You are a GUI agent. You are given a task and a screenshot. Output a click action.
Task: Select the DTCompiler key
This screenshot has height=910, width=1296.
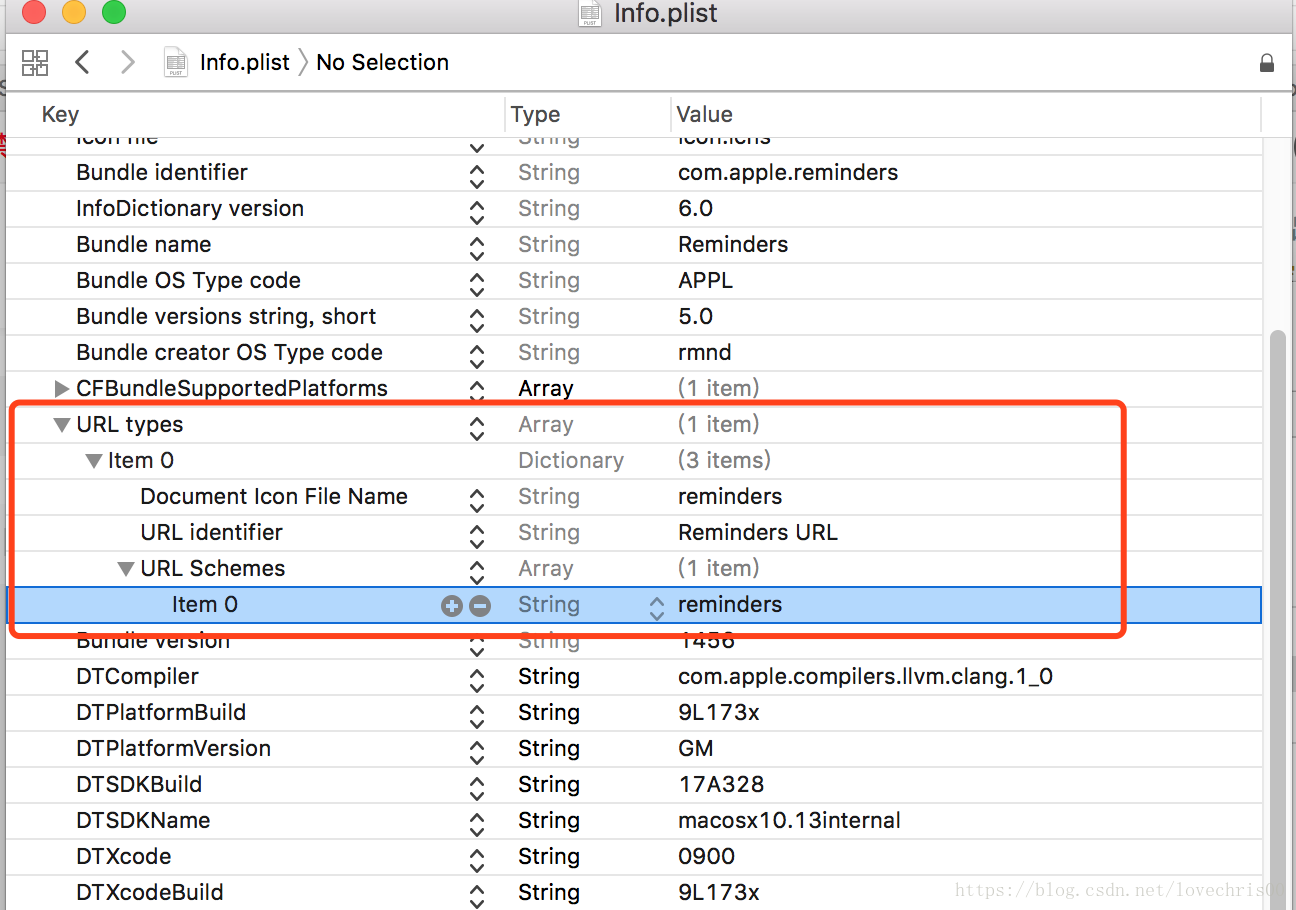pyautogui.click(x=138, y=676)
